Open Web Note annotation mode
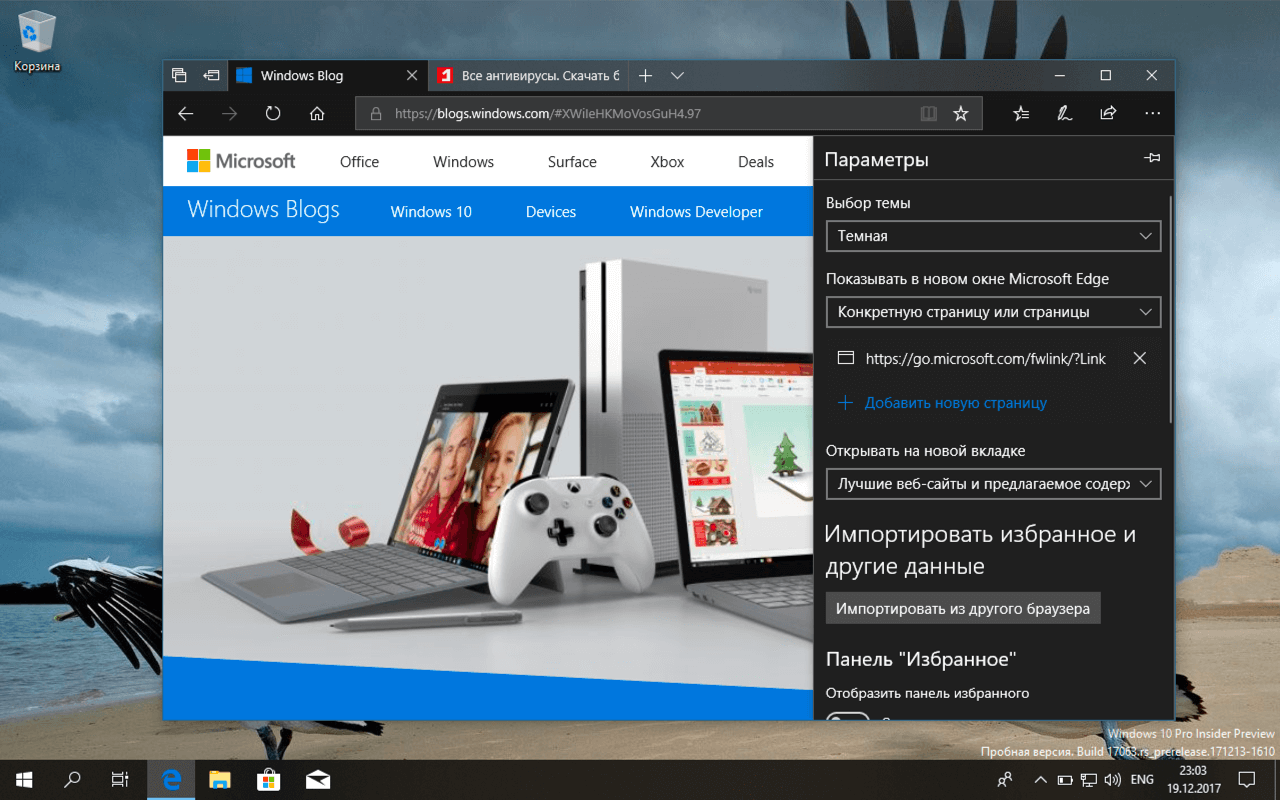The height and width of the screenshot is (800, 1280). (1064, 113)
